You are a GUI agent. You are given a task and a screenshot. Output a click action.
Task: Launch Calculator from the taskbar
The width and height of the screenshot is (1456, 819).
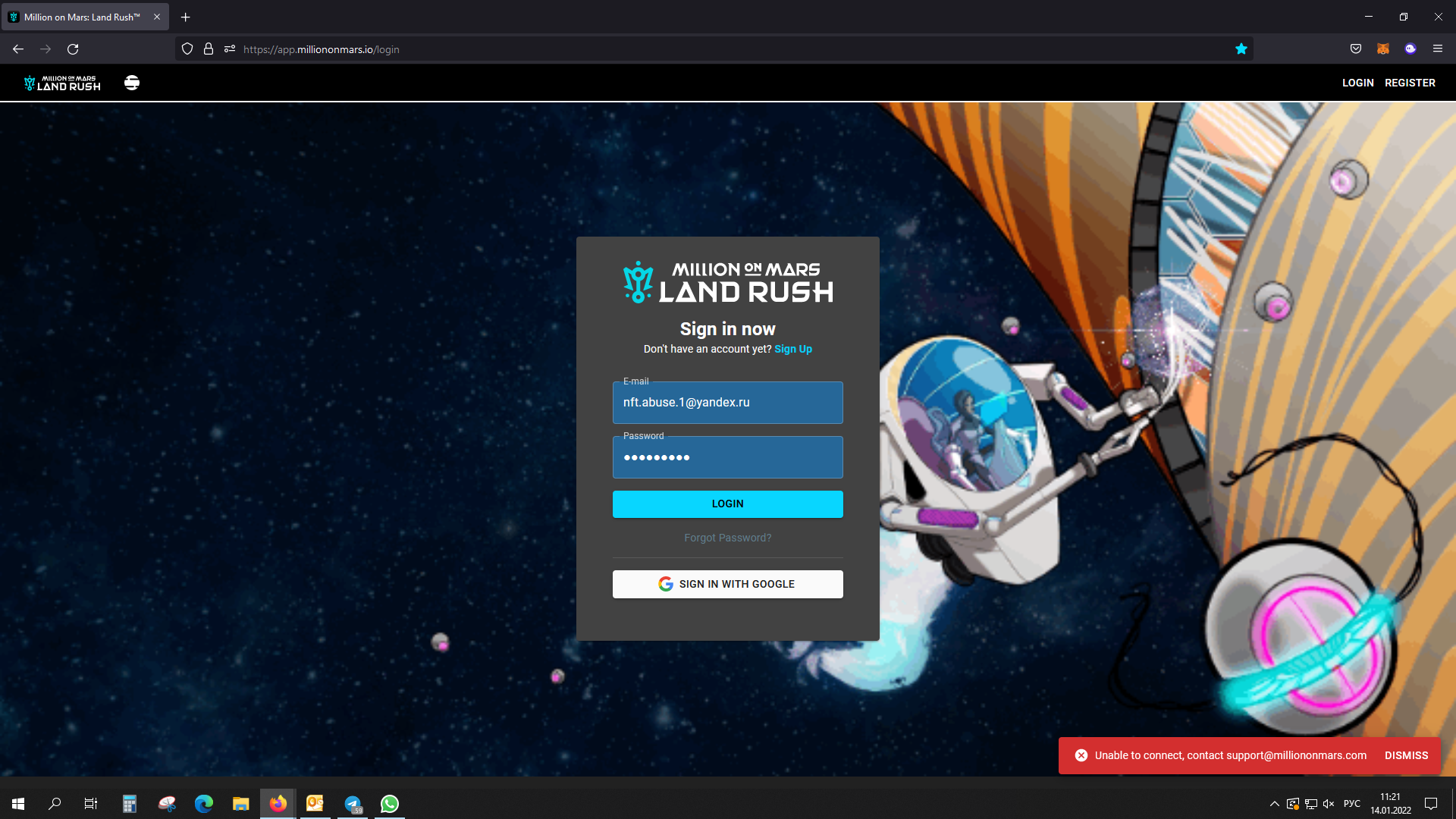tap(130, 804)
